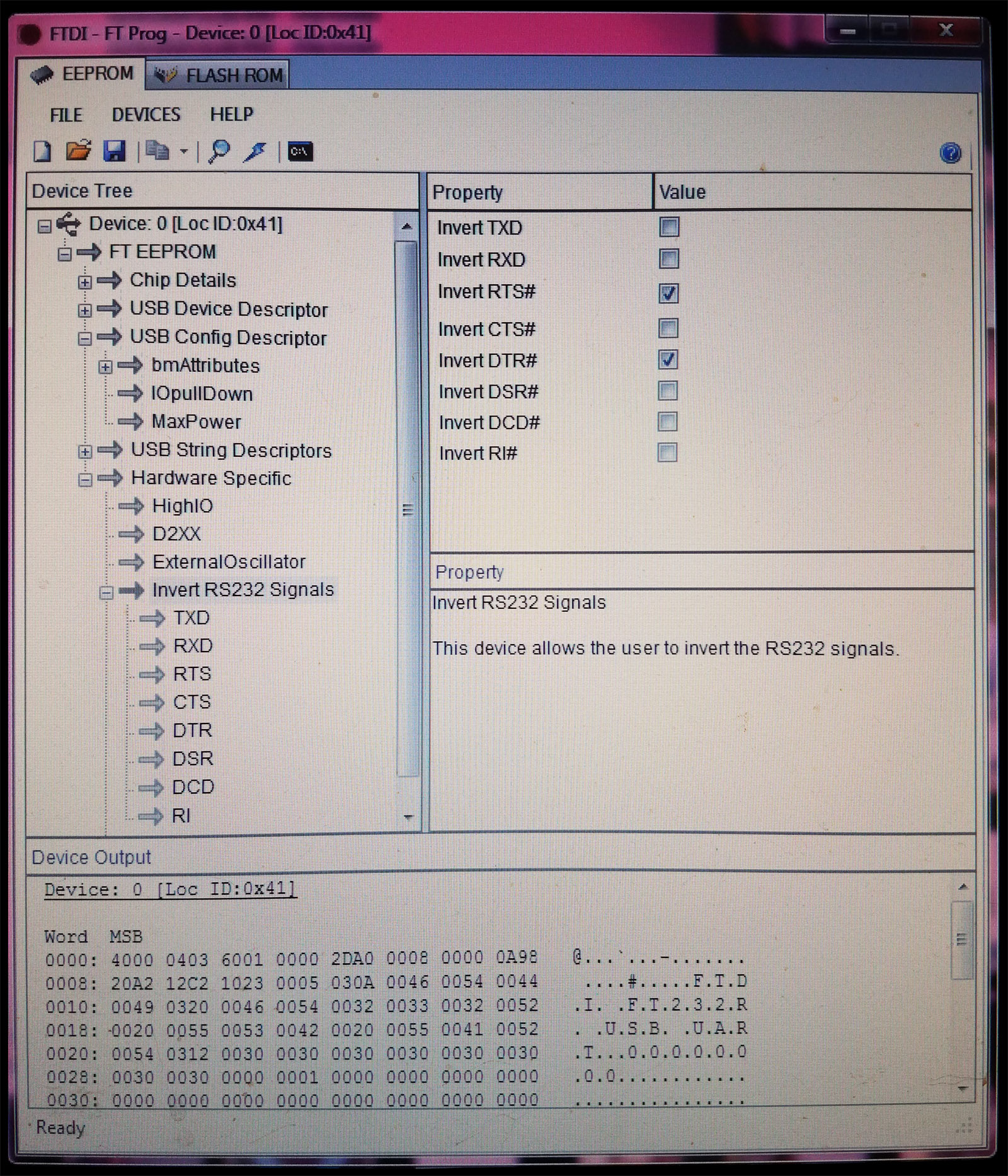Select DSR under Invert RS232 Signals
The width and height of the screenshot is (1008, 1176).
[x=192, y=759]
